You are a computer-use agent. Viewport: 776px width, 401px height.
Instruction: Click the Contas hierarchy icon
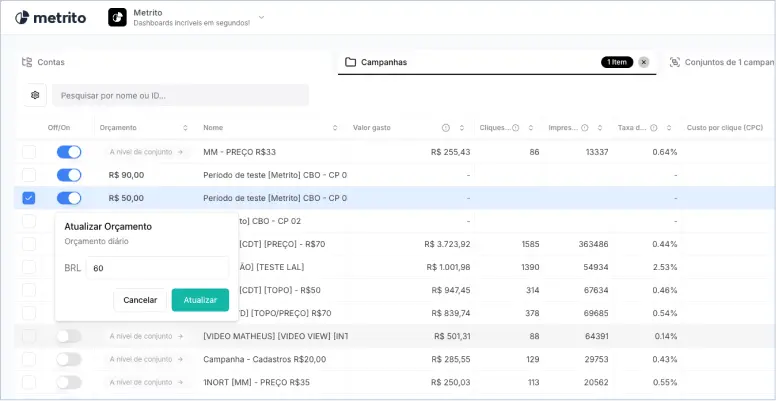tap(27, 62)
